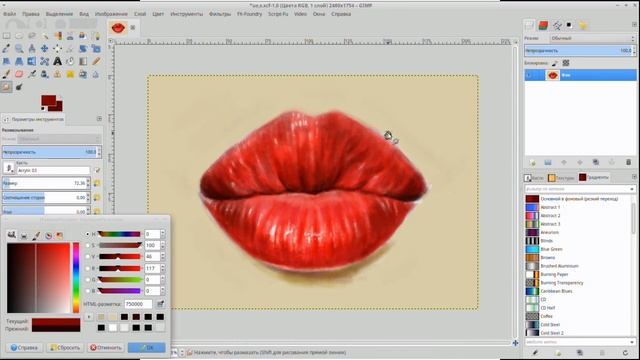Open the layer Режим mode dropdown
Image resolution: width=640 pixels, height=360 pixels.
[x=592, y=38]
